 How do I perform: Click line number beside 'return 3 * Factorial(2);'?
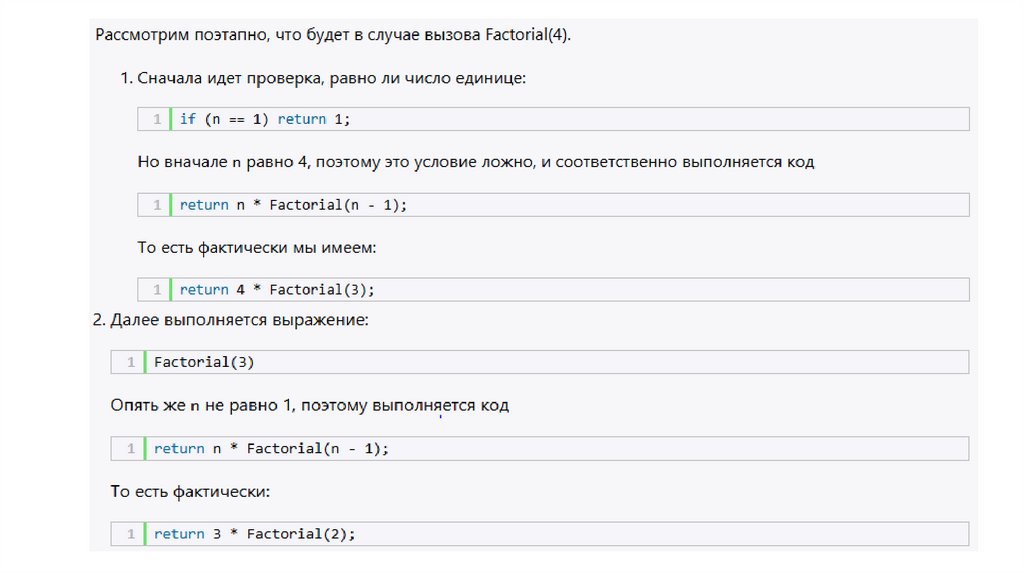130,534
